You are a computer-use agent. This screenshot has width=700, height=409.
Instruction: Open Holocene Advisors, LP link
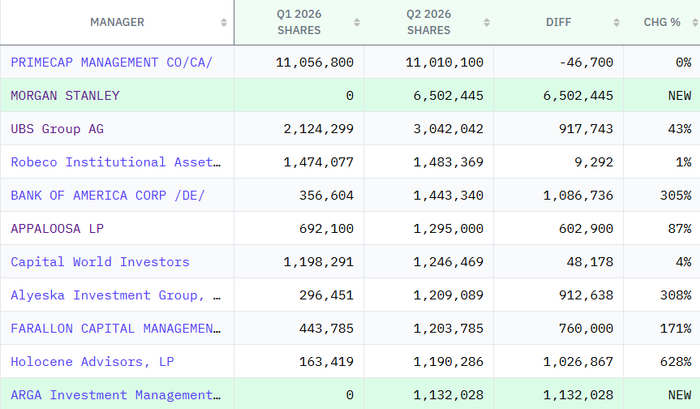point(92,362)
